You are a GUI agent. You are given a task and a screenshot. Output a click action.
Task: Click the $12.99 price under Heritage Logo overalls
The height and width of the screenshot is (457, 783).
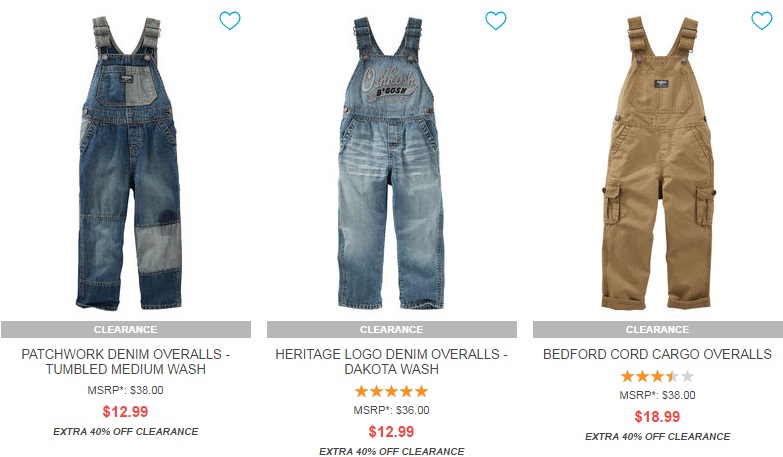click(x=392, y=432)
